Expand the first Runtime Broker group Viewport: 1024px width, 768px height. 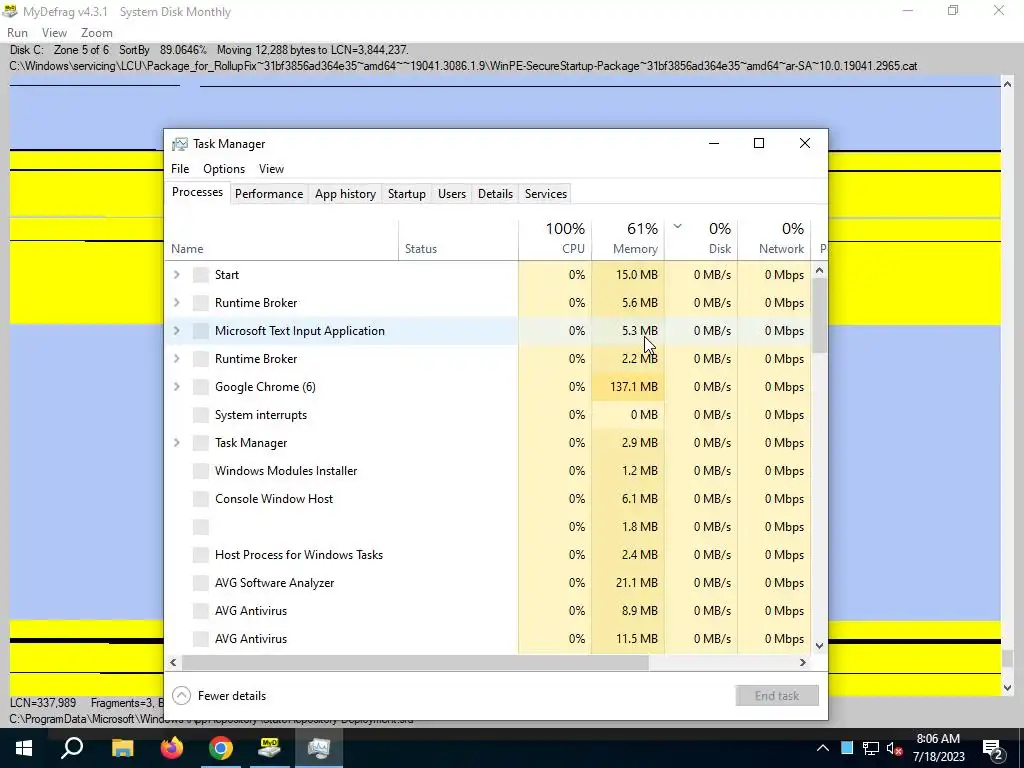pyautogui.click(x=176, y=303)
